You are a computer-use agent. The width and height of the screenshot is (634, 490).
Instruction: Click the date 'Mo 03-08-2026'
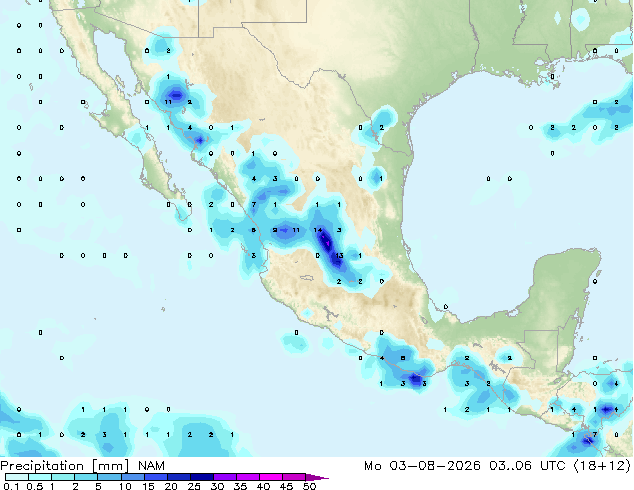[x=423, y=466]
